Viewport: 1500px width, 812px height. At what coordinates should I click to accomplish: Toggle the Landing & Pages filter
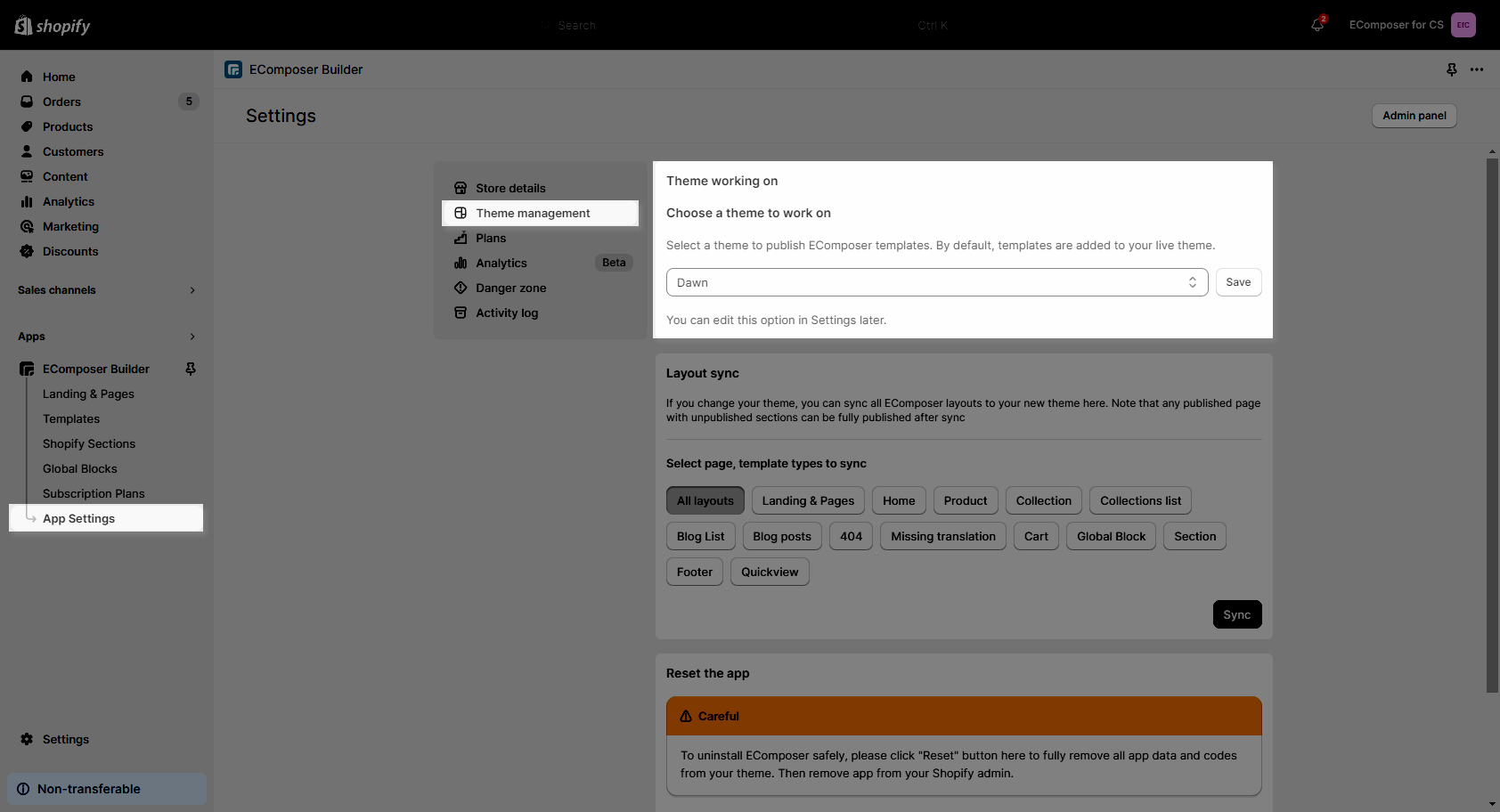[808, 500]
